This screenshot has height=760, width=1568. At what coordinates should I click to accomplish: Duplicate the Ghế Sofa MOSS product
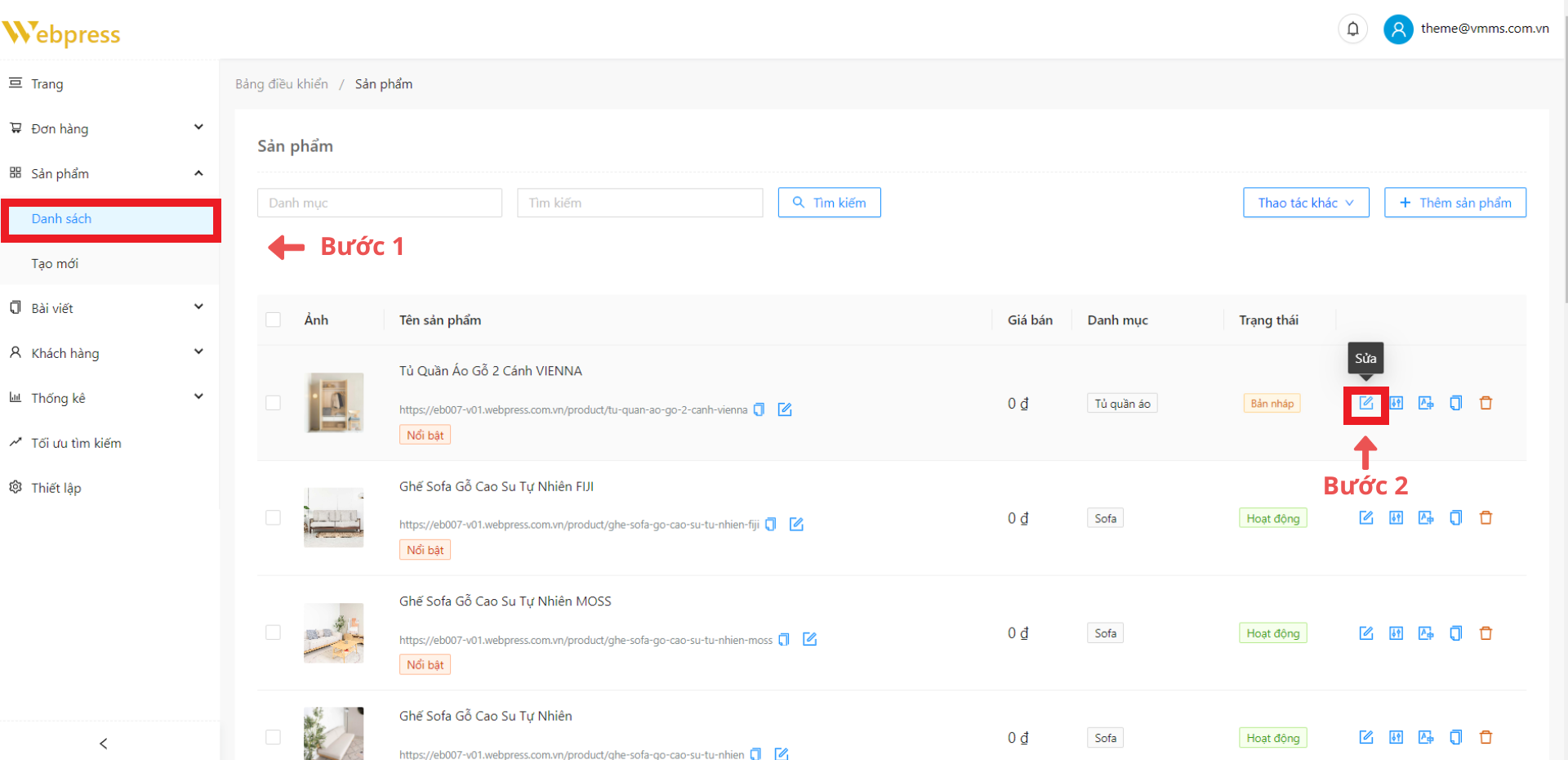click(x=1455, y=633)
